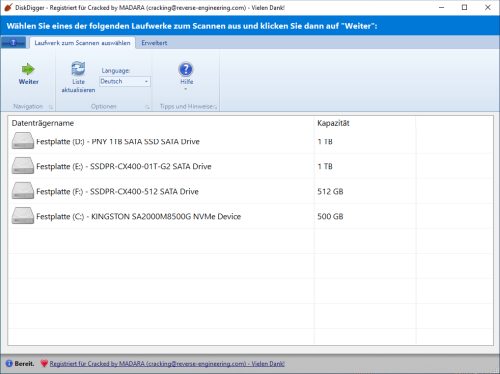
Task: Click drive icon for Festplatte (D:)
Action: click(23, 141)
